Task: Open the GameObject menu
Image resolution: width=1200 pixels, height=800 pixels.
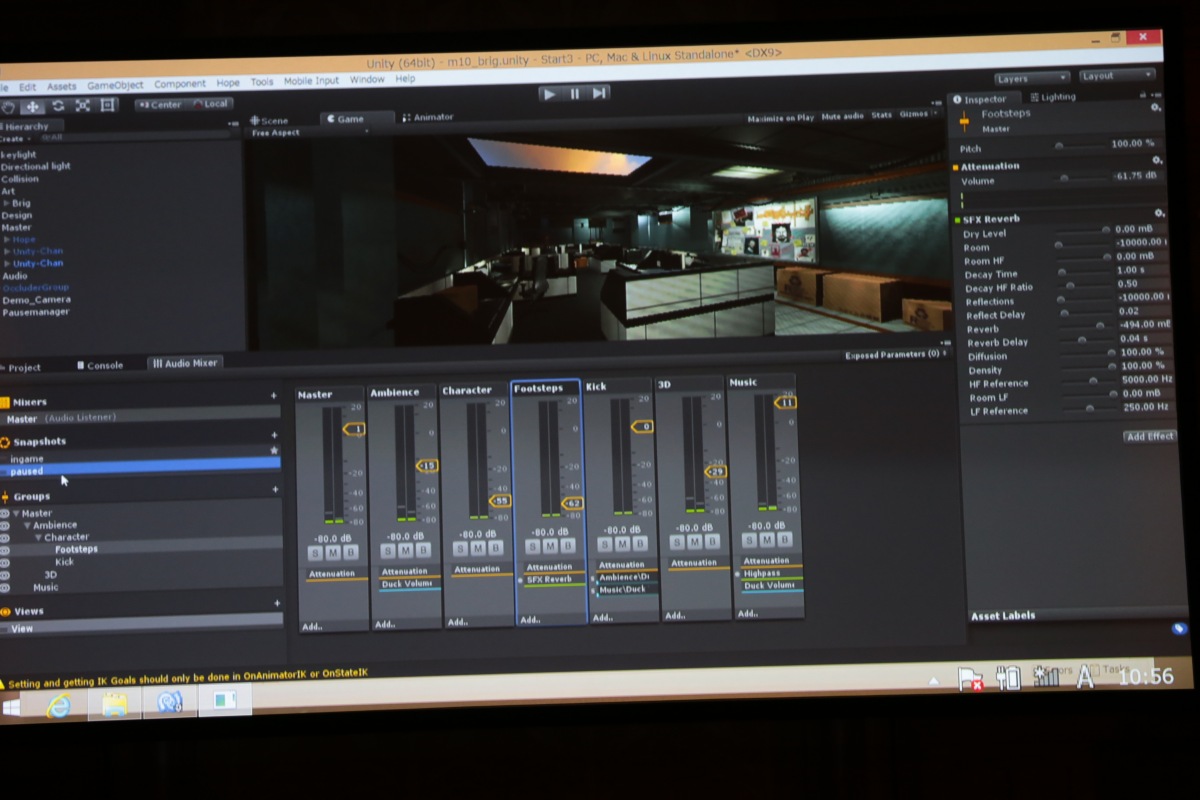Action: point(115,86)
